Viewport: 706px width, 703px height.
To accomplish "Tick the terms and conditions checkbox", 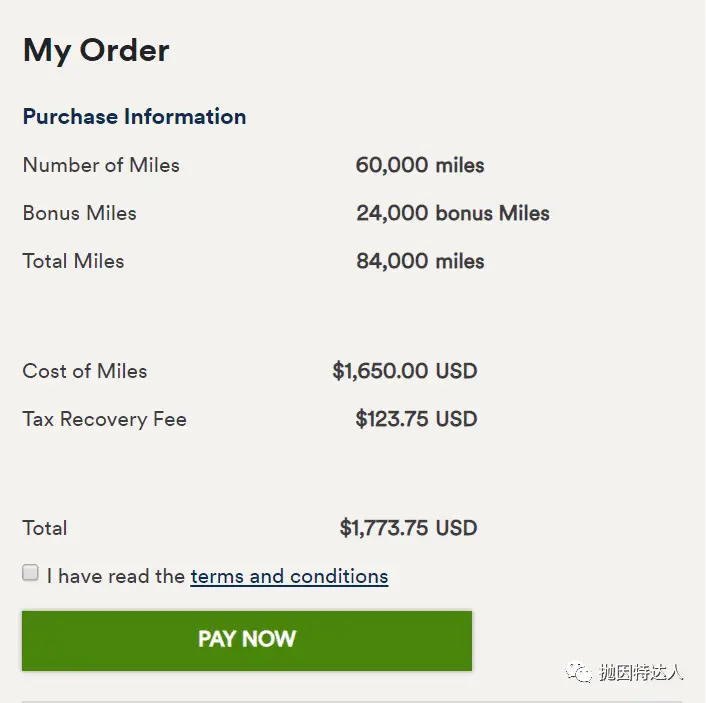I will click(31, 573).
